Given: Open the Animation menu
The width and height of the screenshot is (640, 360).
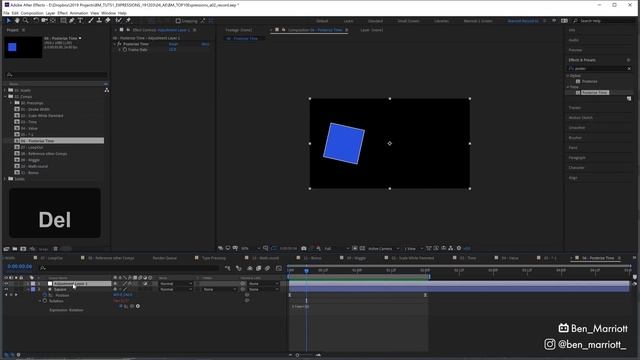Looking at the screenshot, I should (79, 13).
